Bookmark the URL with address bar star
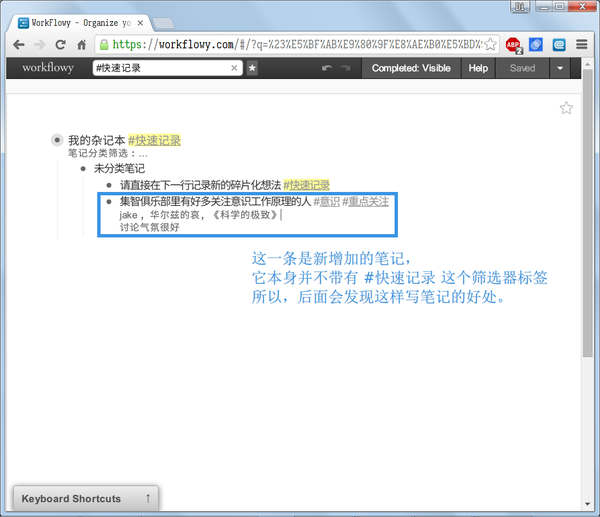600x517 pixels. pos(490,45)
